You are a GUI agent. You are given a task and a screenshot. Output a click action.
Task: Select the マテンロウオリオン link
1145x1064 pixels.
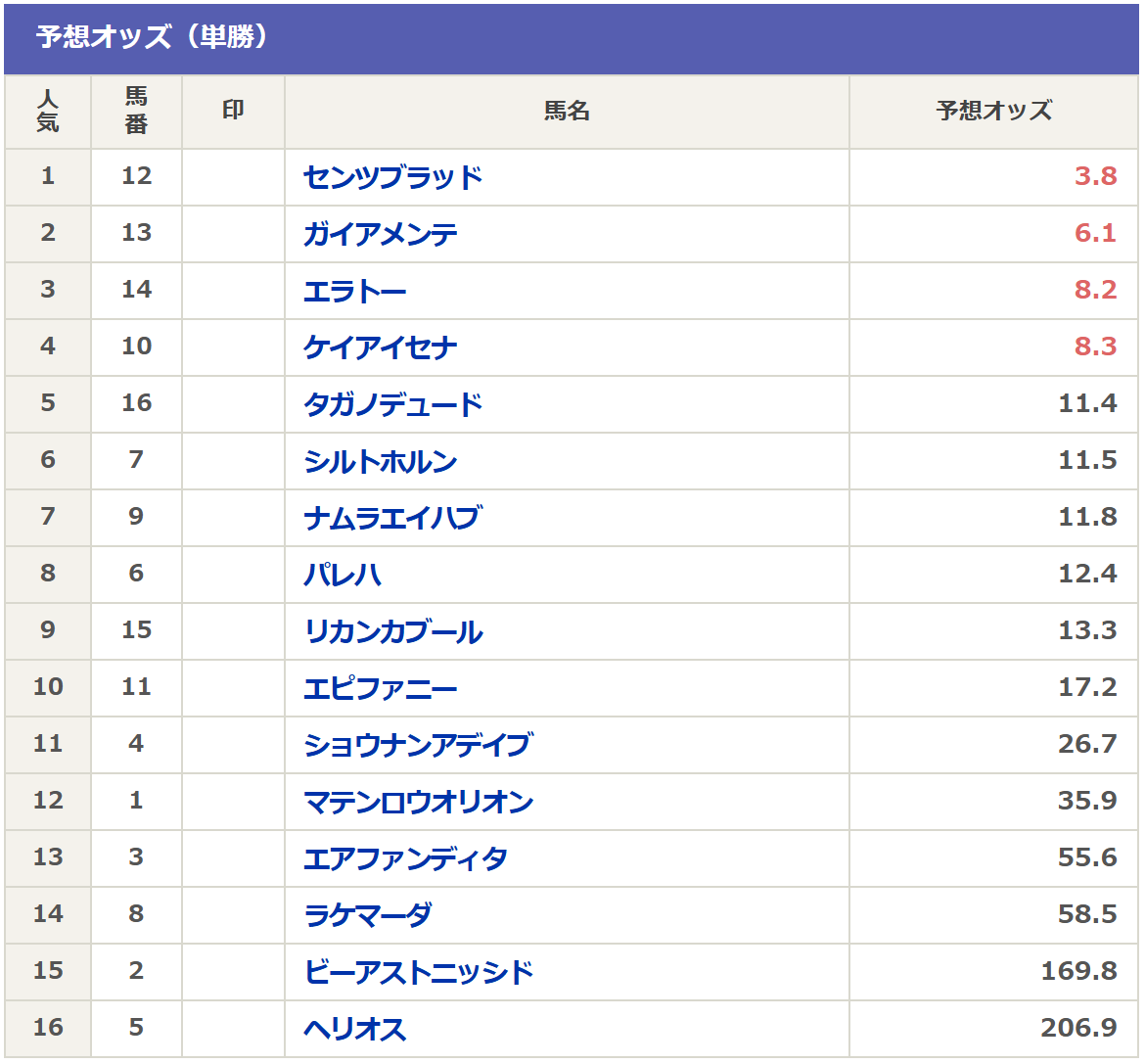pyautogui.click(x=418, y=802)
